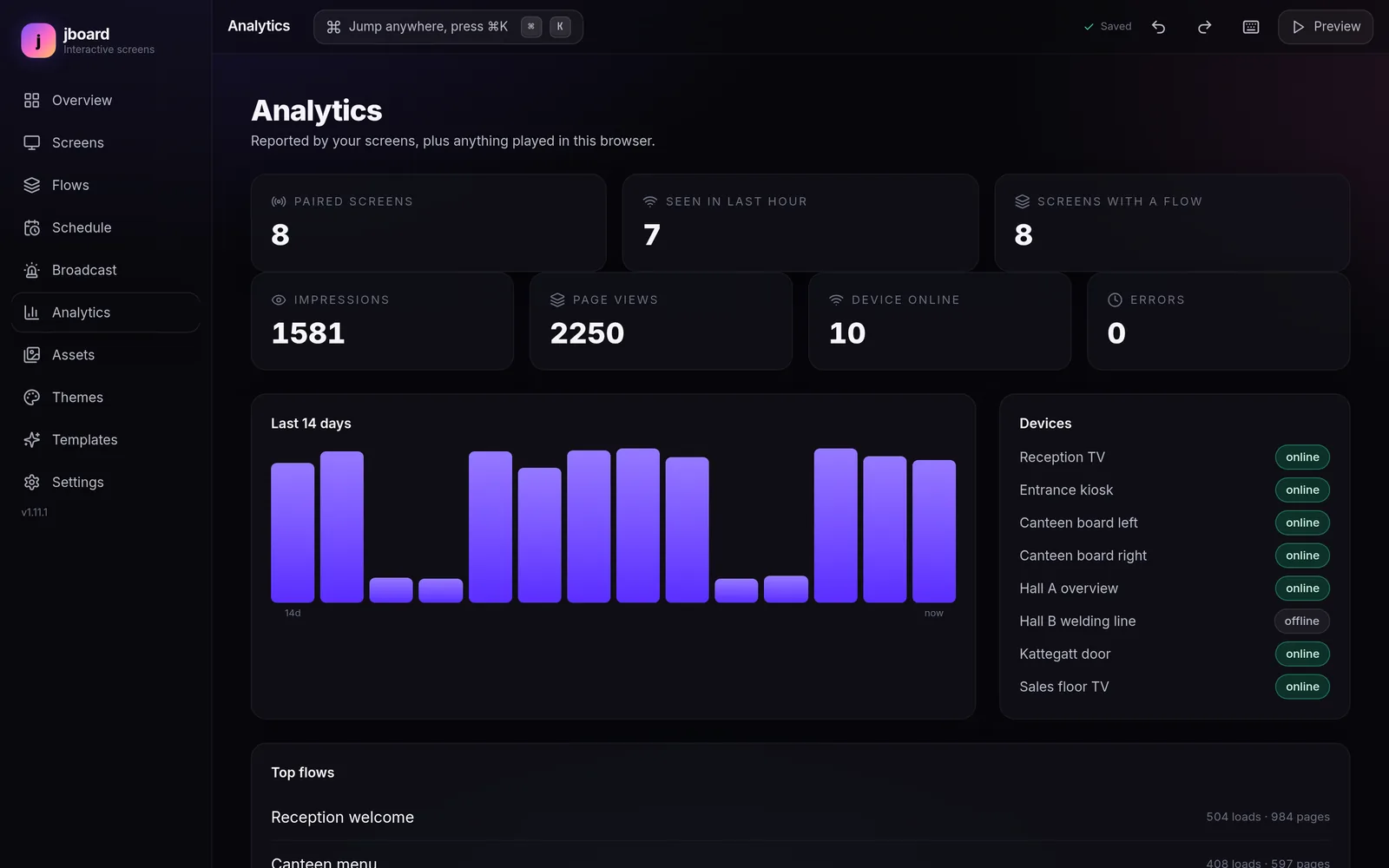Select Analytics in the sidebar
Image resolution: width=1389 pixels, height=868 pixels.
(106, 312)
